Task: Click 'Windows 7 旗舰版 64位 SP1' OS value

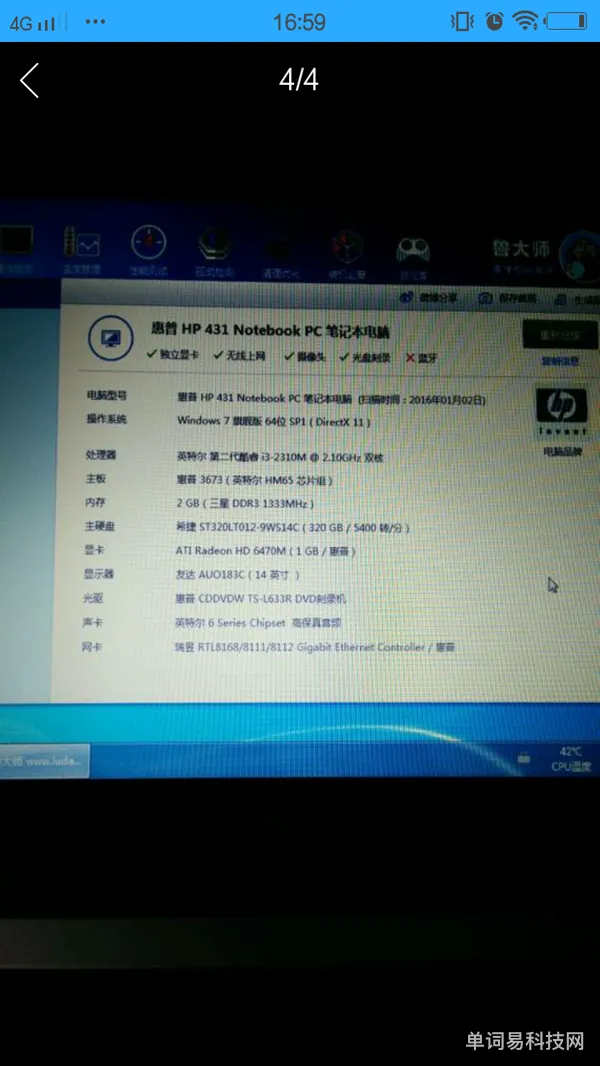Action: 273,421
